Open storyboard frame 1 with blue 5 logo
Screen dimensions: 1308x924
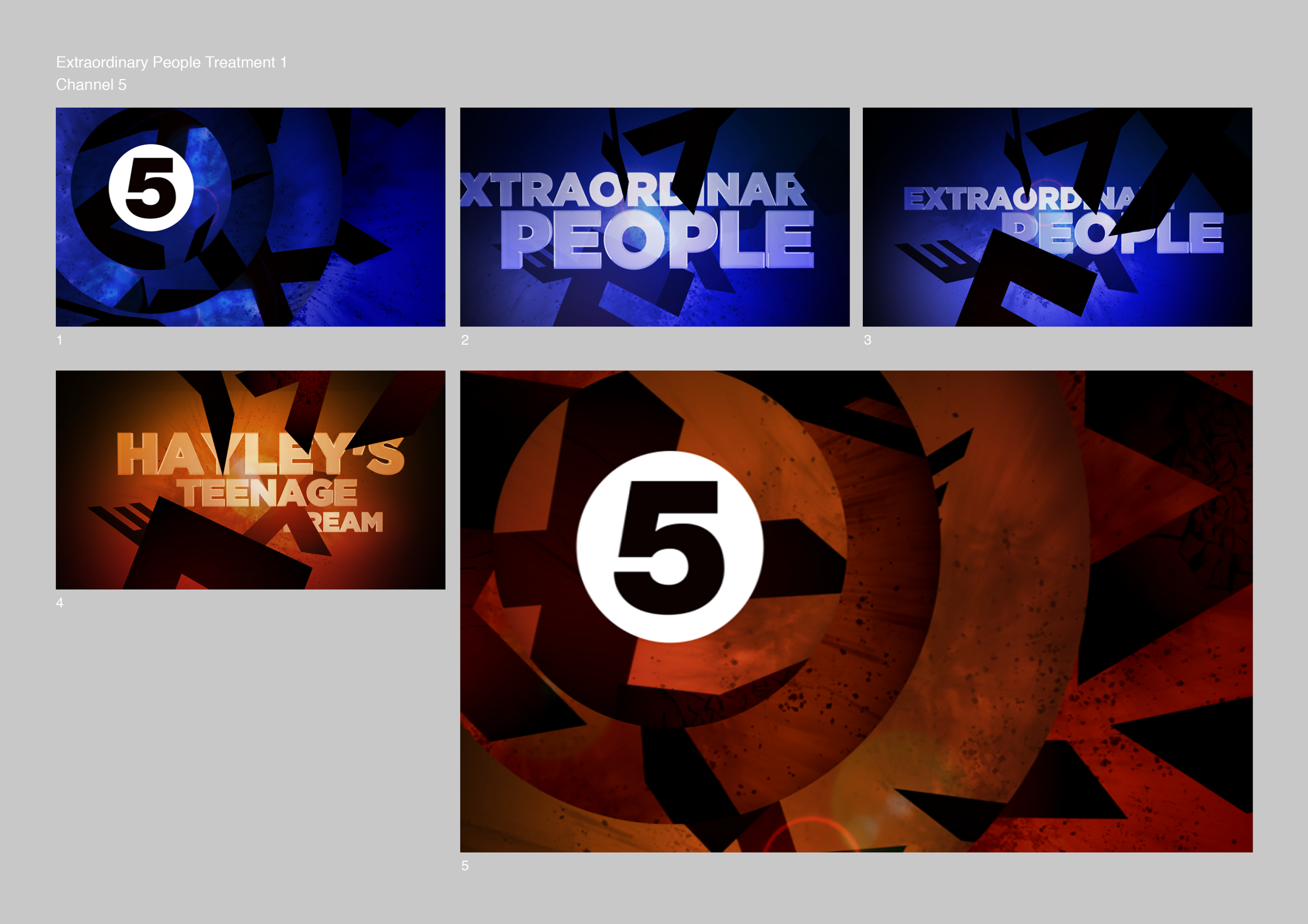click(250, 217)
